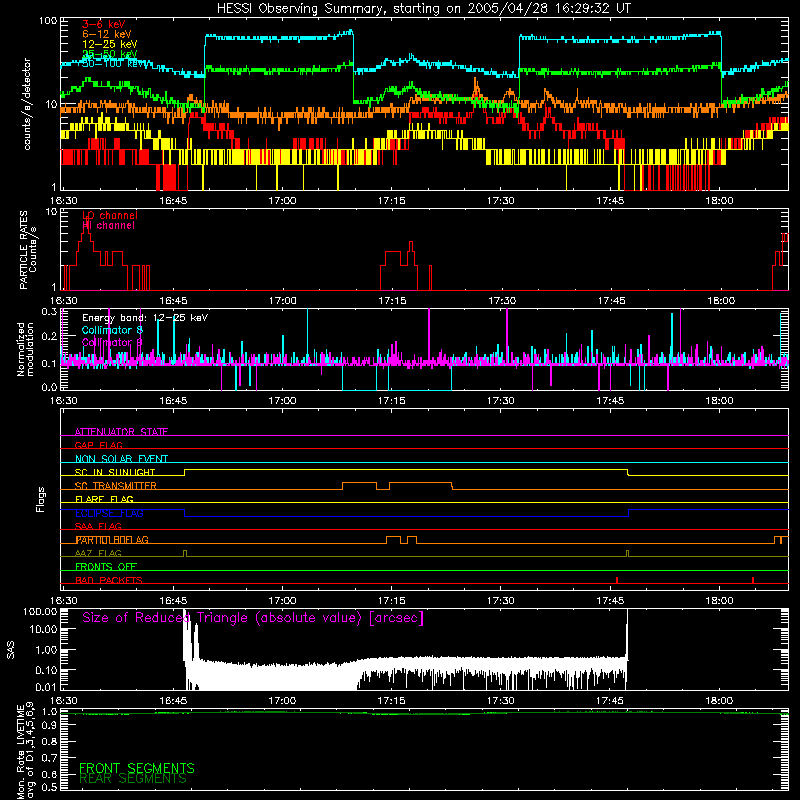This screenshot has width=800, height=800.
Task: Click the "0.3" tick on modulation axis
Action: (x=49, y=311)
